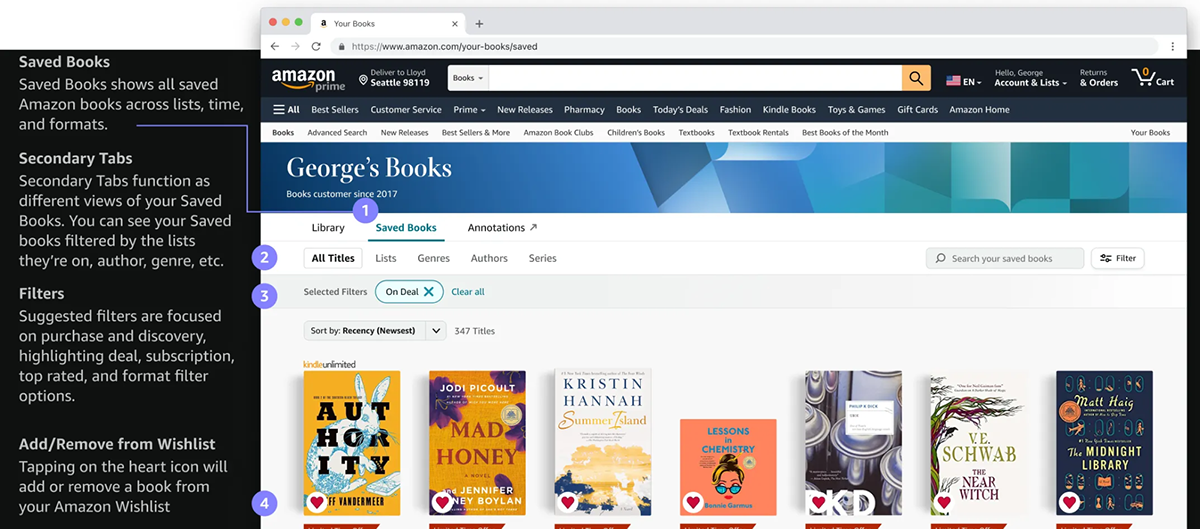Toggle wishlist heart on Summer Island
Screen dimensions: 1200x529
point(568,502)
